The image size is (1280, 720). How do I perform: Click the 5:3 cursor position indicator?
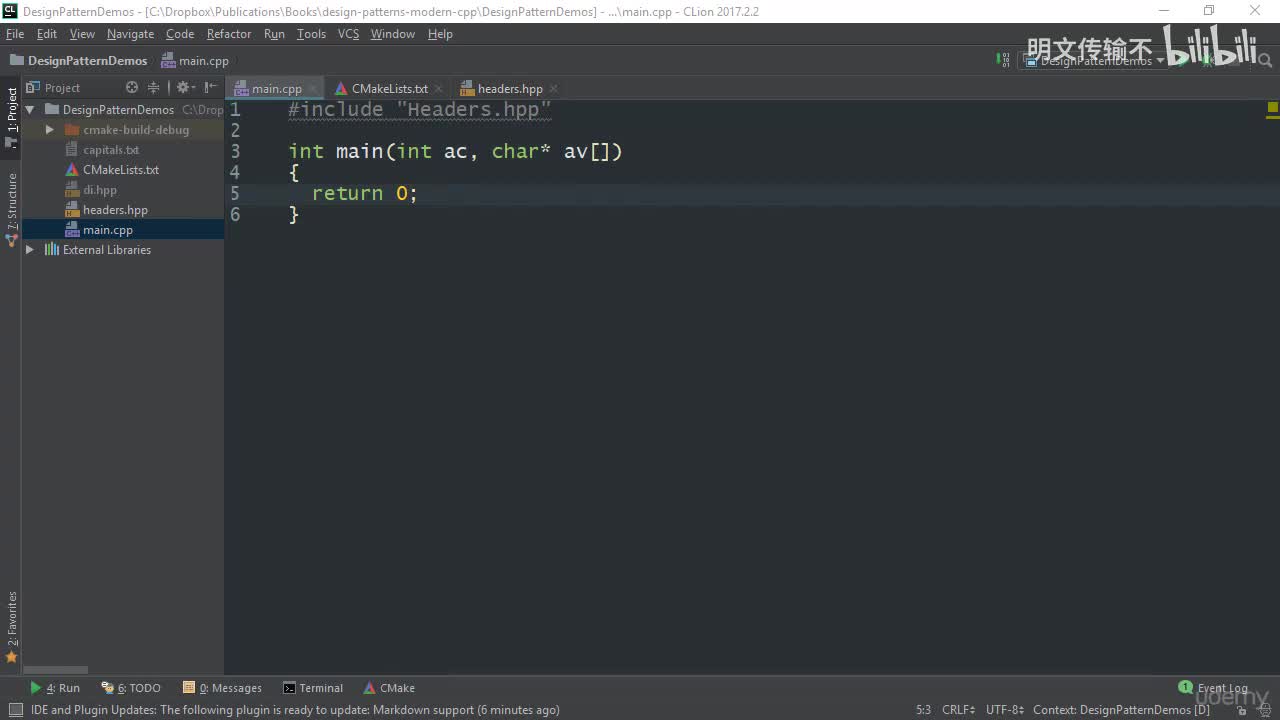[923, 710]
